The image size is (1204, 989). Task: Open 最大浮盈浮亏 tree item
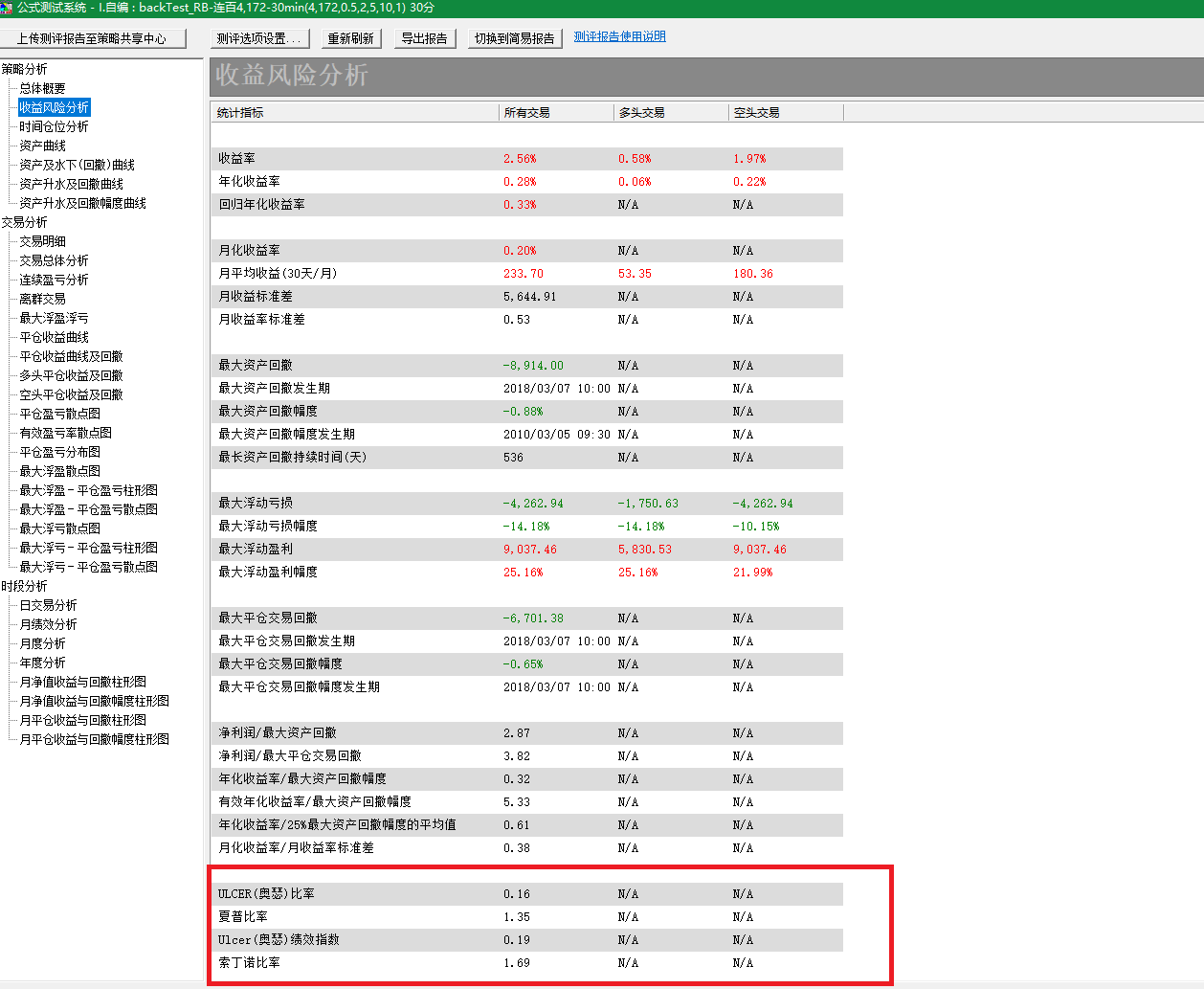(54, 318)
